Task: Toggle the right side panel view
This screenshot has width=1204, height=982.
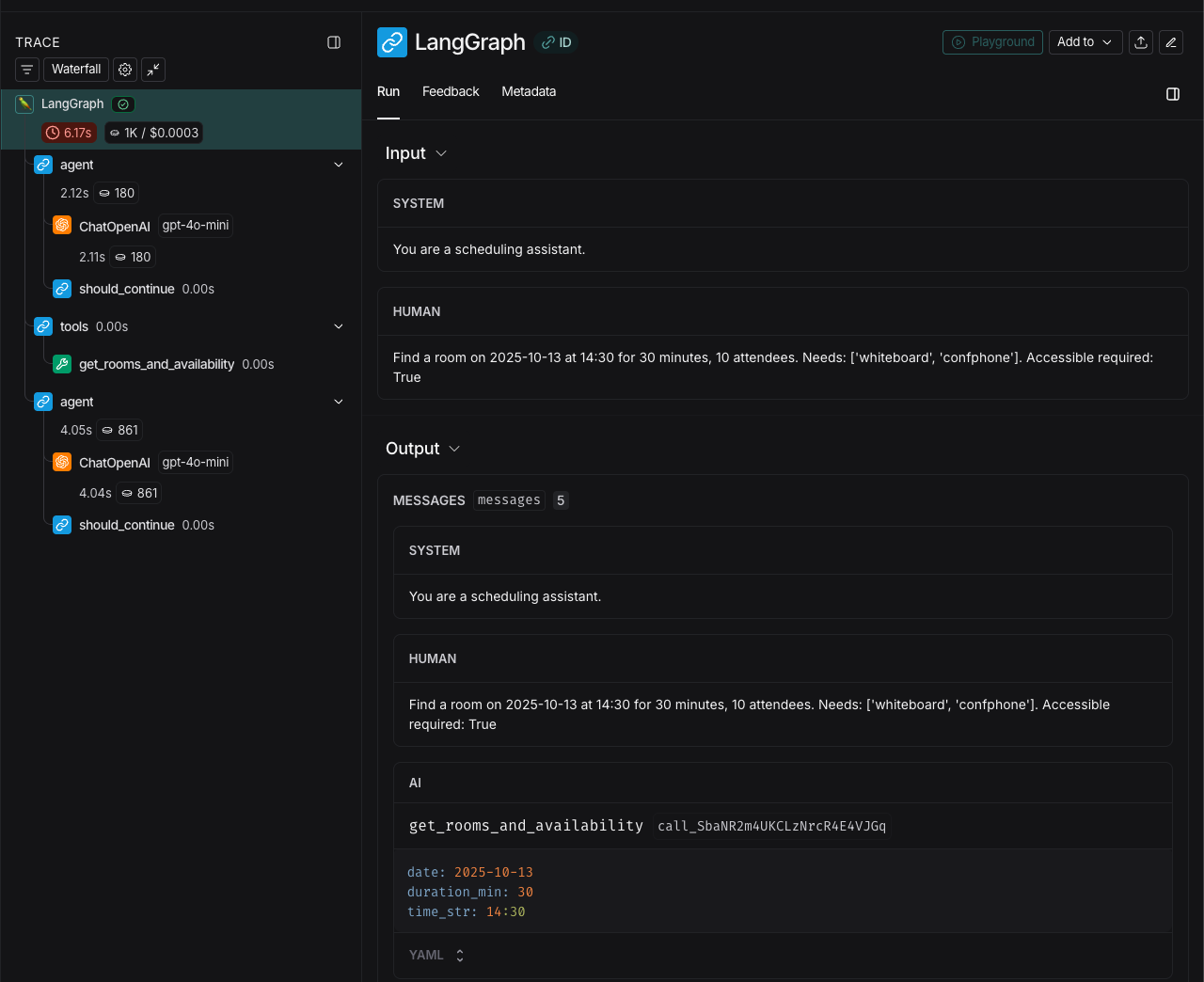Action: click(1172, 94)
